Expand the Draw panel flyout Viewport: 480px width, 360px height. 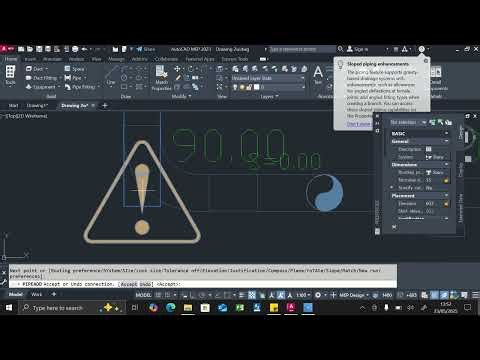pyautogui.click(x=126, y=97)
